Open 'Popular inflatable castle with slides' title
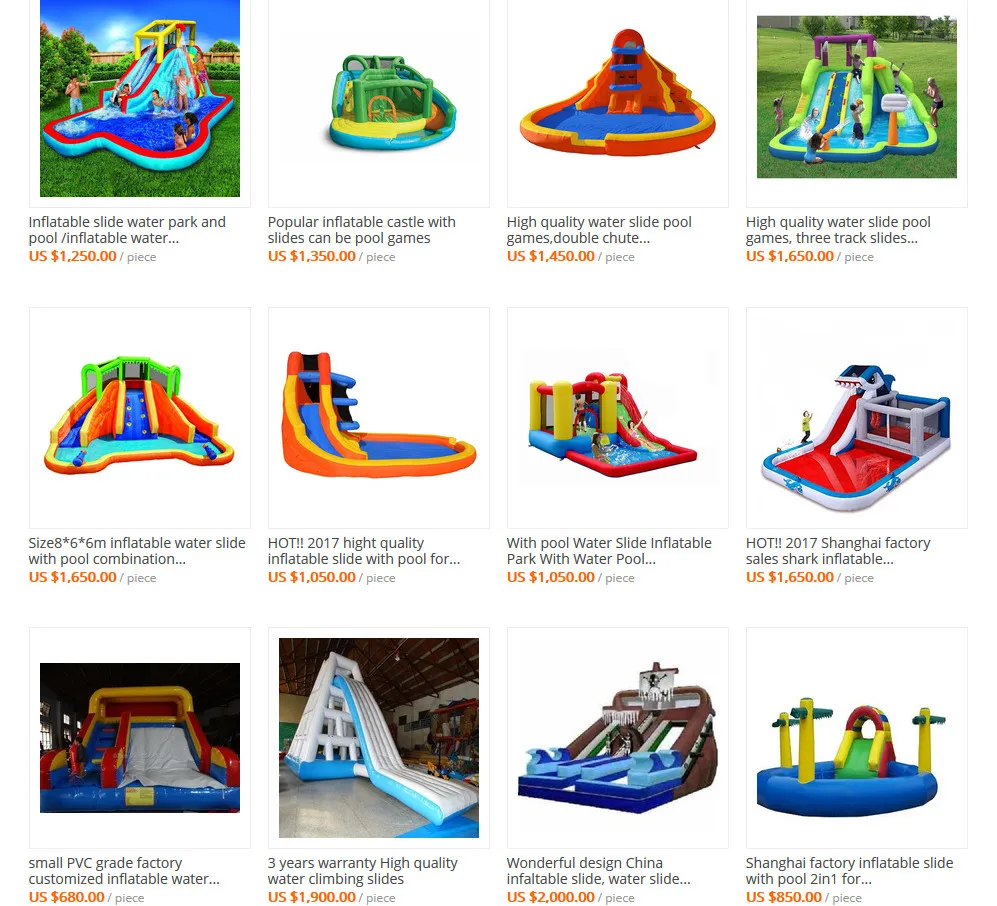 (361, 230)
